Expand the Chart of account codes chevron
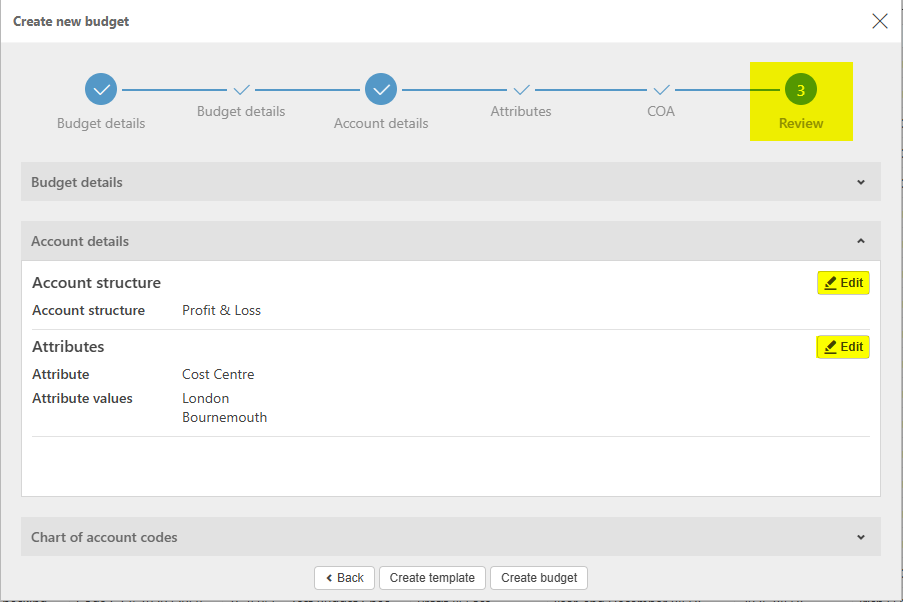Viewport: 903px width, 602px height. coord(861,537)
